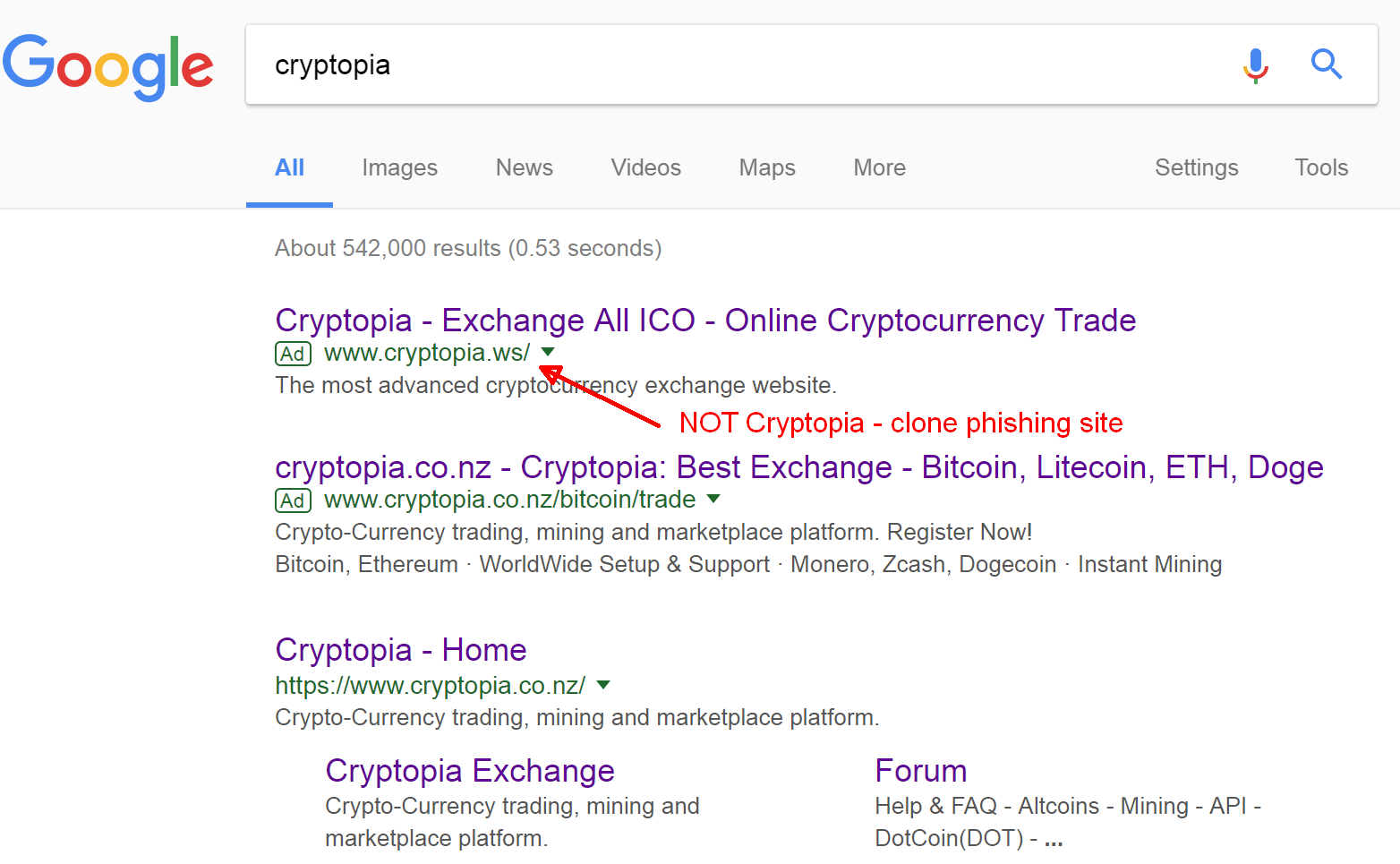Open the Cryptopia - Home result link
Screen dimensions: 1400x864
click(x=401, y=650)
